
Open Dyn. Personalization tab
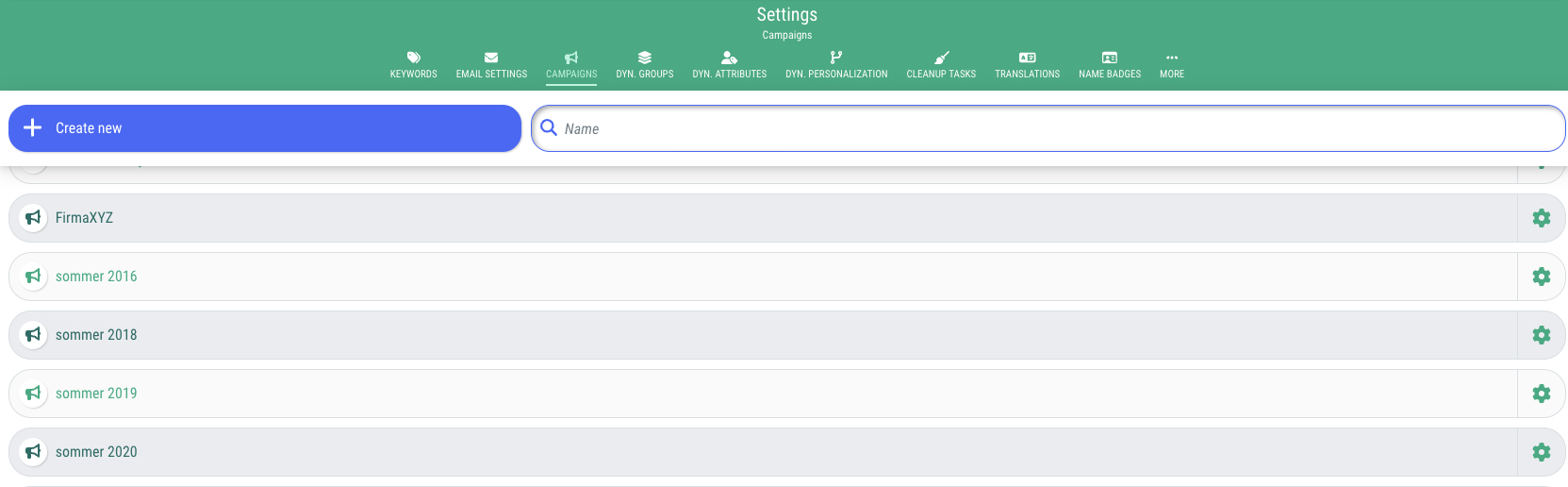click(x=836, y=65)
